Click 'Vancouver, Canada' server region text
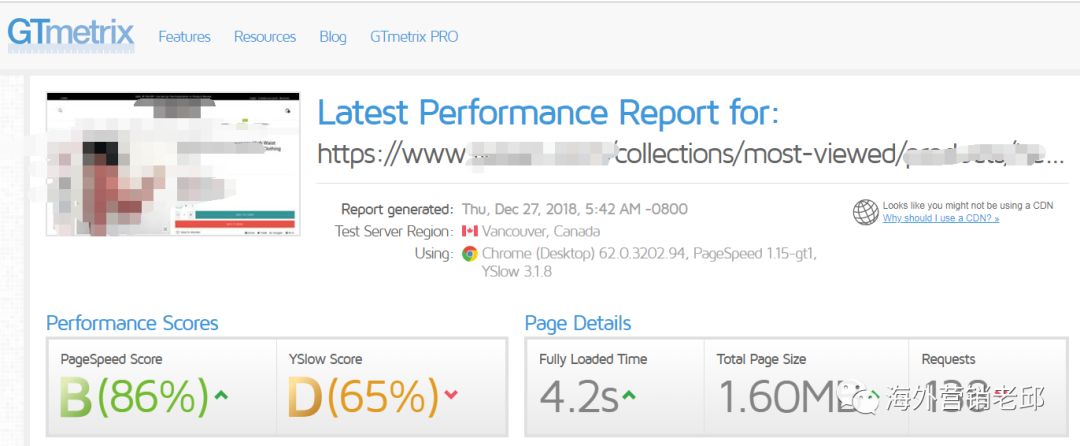 (x=541, y=231)
